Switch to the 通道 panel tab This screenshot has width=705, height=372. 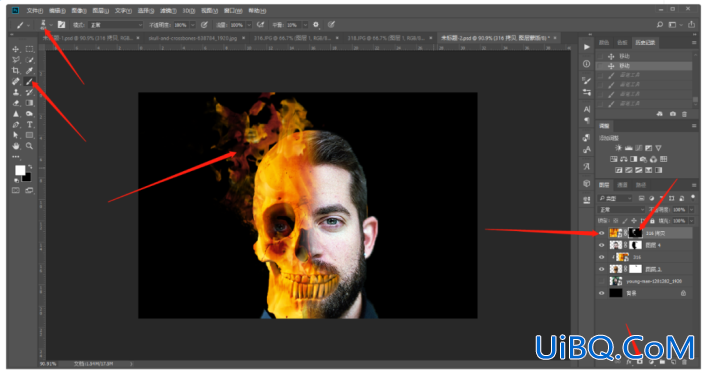point(622,185)
